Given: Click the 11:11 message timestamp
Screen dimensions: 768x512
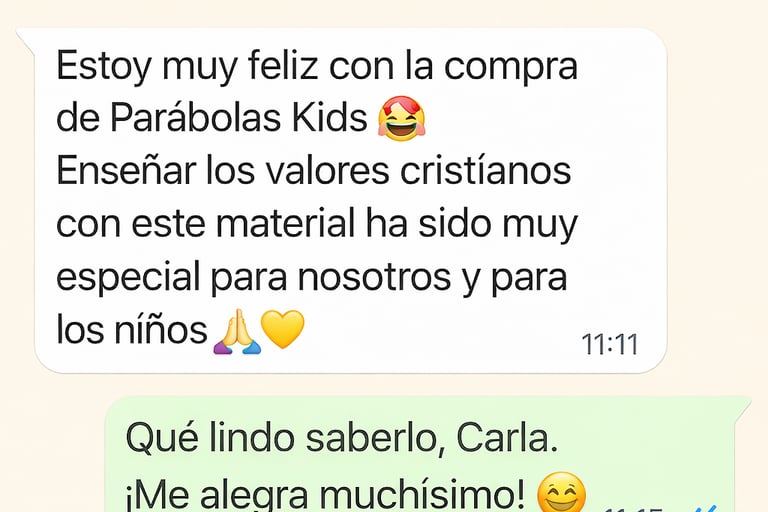Looking at the screenshot, I should (x=610, y=344).
